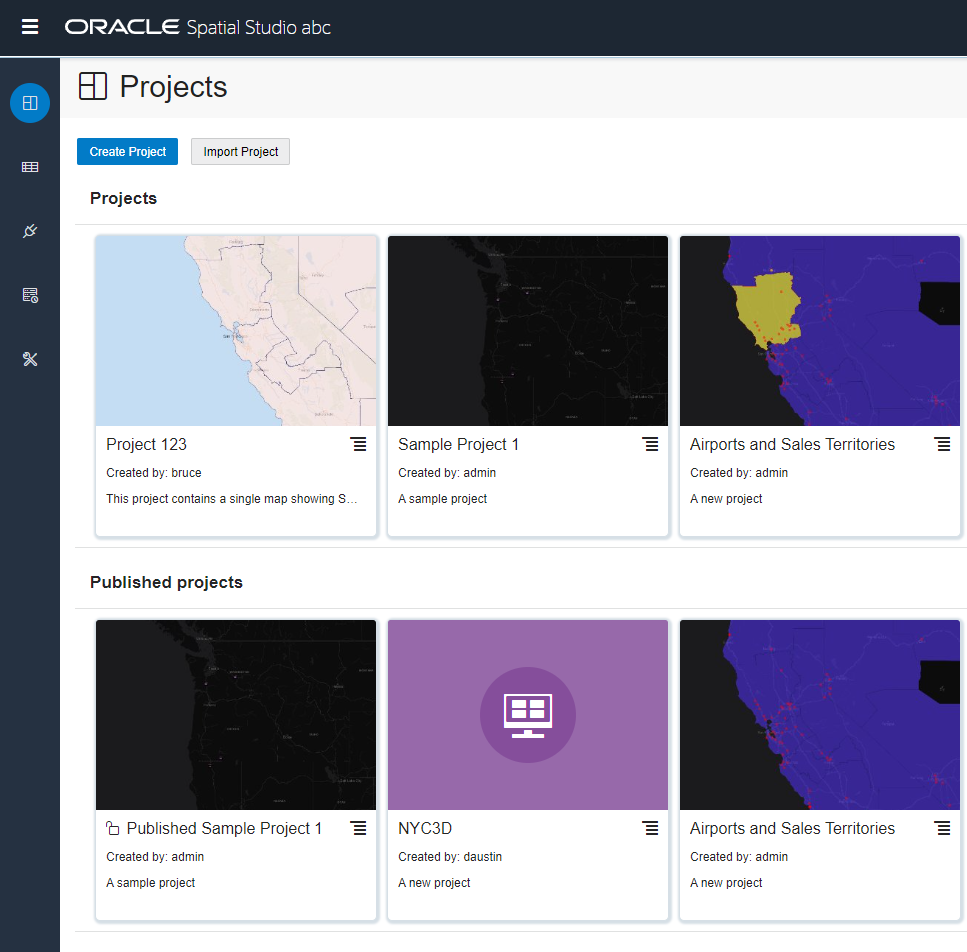967x952 pixels.
Task: Open the NYC3D purple placeholder thumbnail
Action: (x=528, y=715)
